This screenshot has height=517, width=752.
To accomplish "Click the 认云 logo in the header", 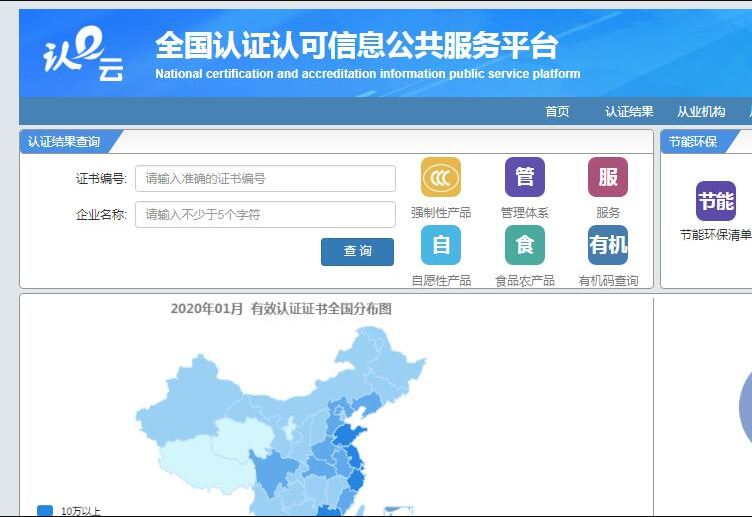I will (83, 54).
